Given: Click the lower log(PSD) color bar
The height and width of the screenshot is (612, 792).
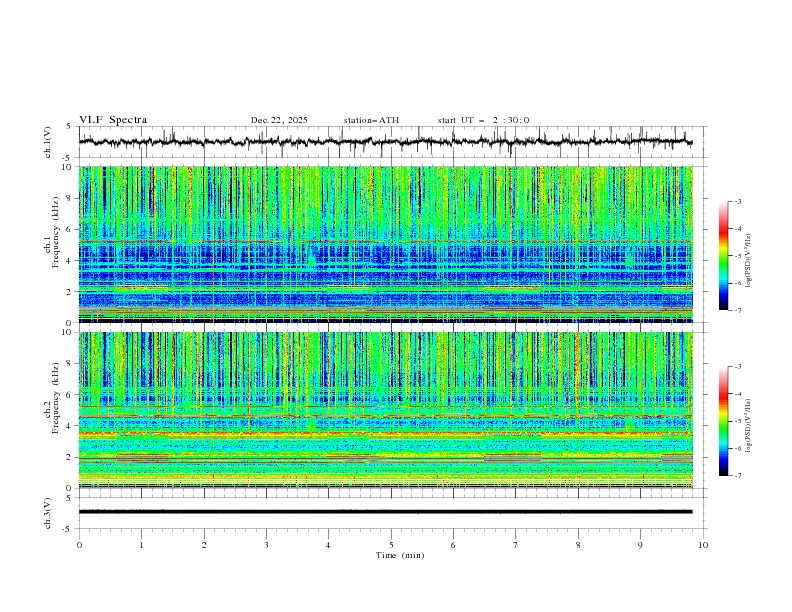Looking at the screenshot, I should pyautogui.click(x=723, y=421).
